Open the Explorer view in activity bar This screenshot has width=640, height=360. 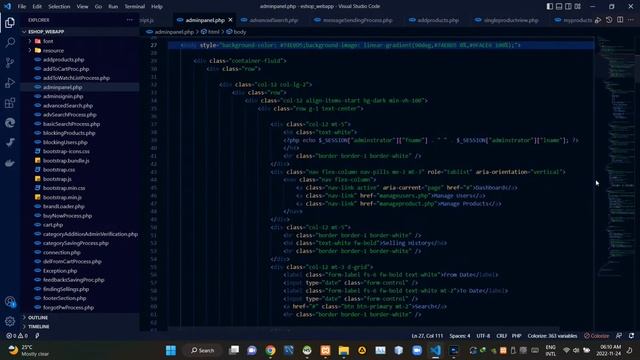10,23
